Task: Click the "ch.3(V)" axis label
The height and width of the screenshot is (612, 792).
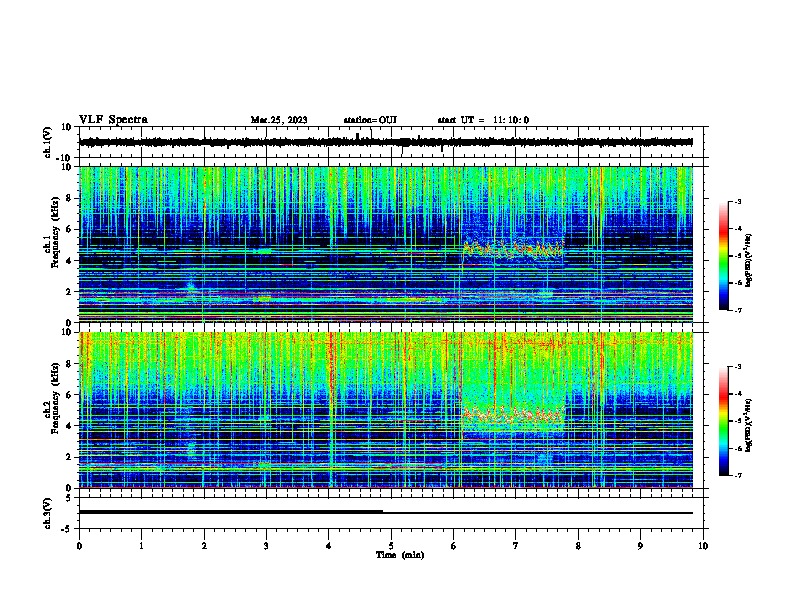Action: click(x=48, y=514)
